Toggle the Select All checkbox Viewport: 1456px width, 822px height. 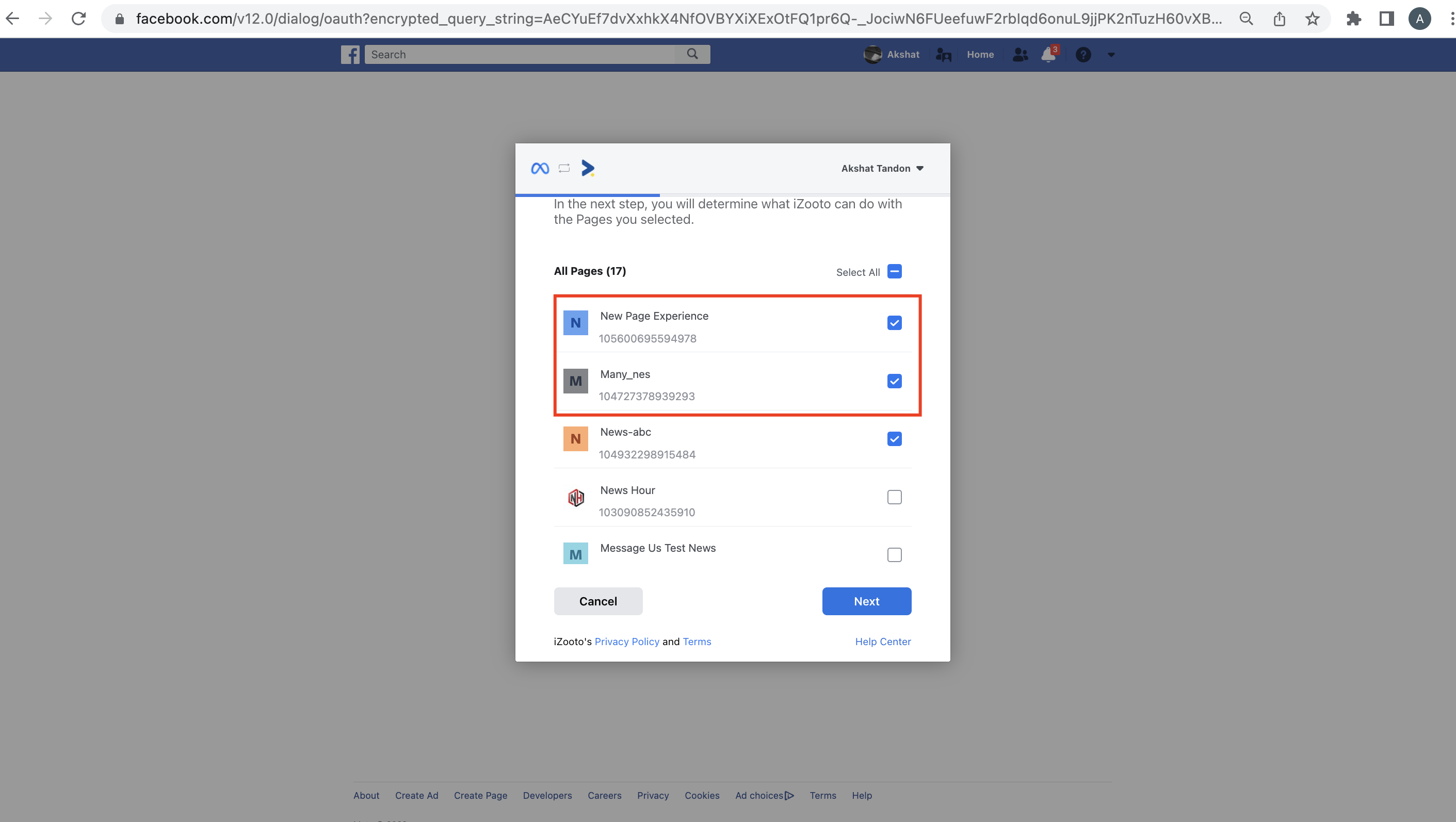click(894, 272)
